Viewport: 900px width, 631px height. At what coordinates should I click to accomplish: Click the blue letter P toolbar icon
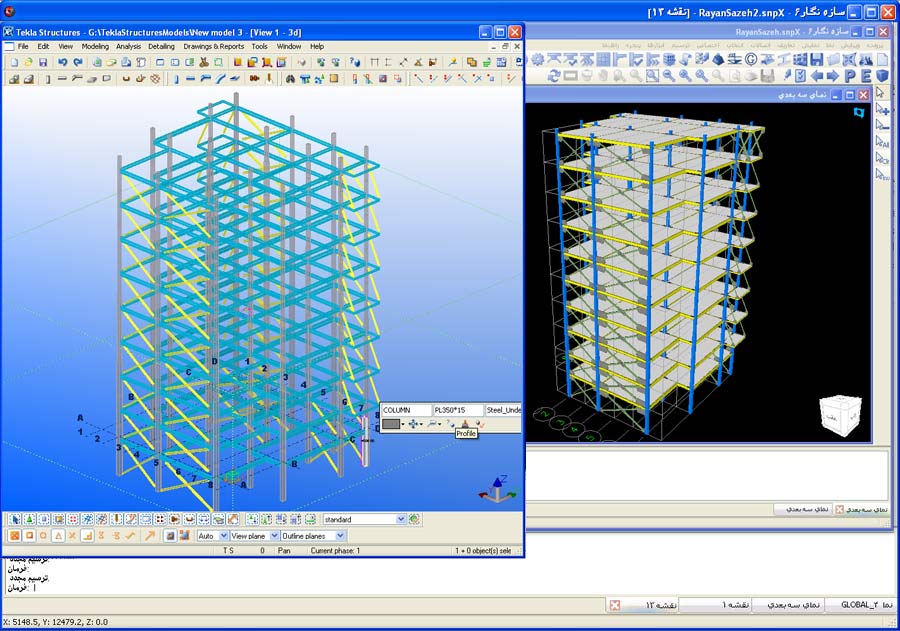850,75
